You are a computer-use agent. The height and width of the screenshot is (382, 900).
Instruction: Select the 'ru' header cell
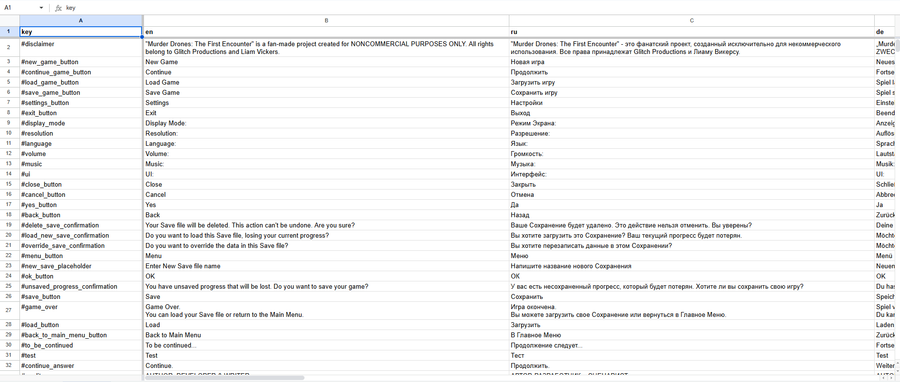pos(691,32)
